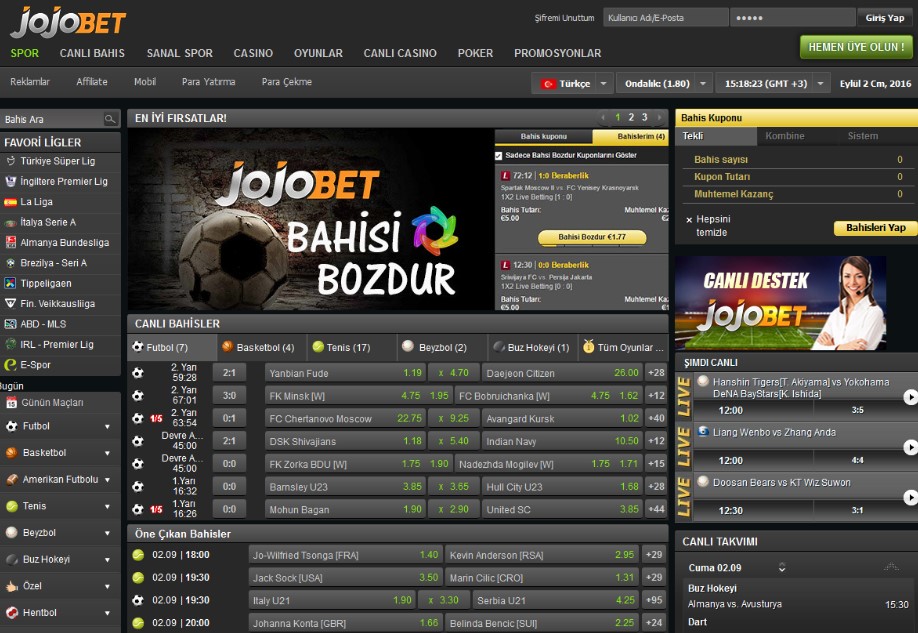The image size is (918, 633).
Task: Switch to the Basketbol (4) live tab
Action: [x=261, y=347]
